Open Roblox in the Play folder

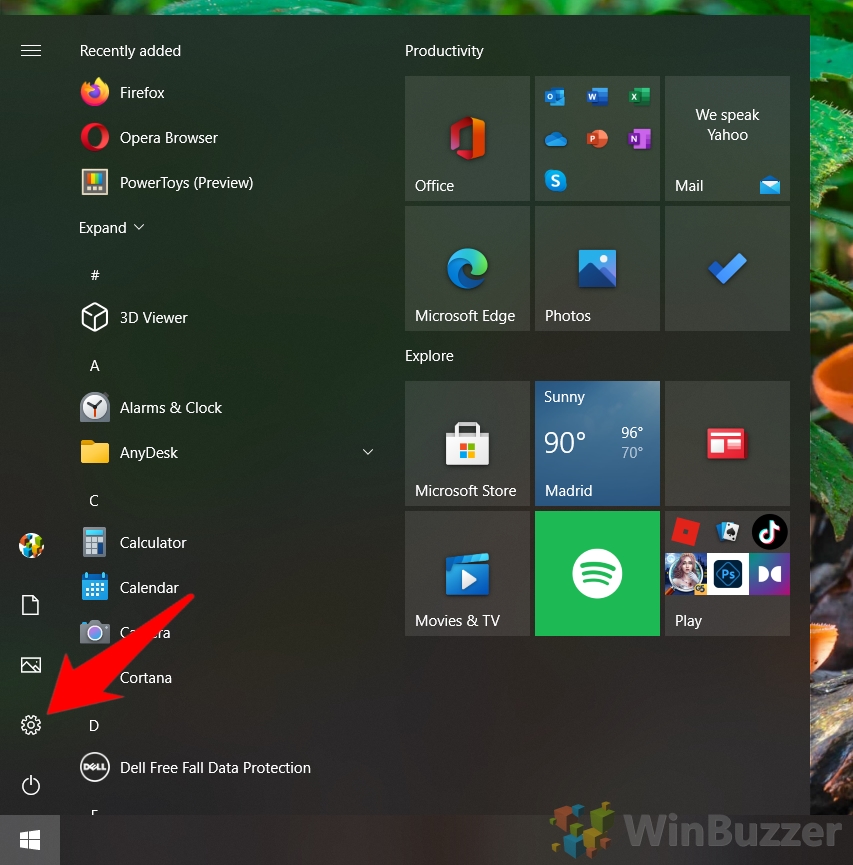(686, 532)
